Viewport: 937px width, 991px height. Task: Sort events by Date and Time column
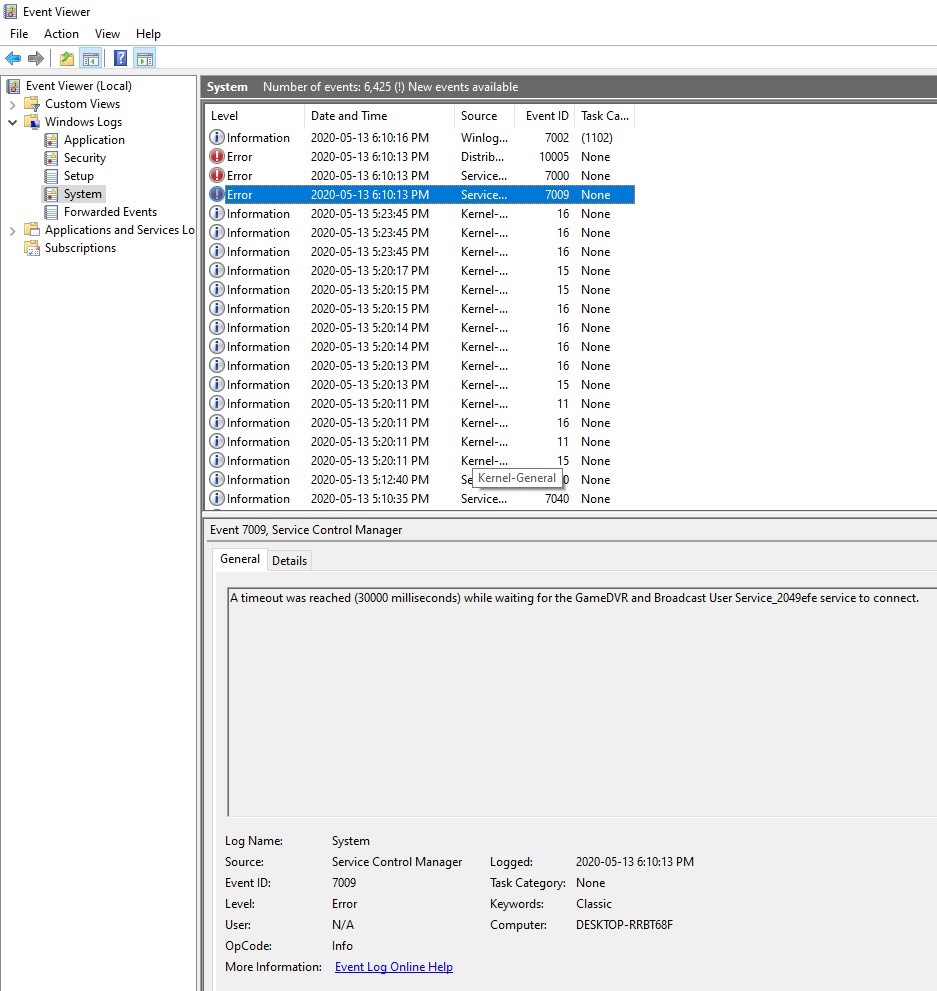[348, 116]
